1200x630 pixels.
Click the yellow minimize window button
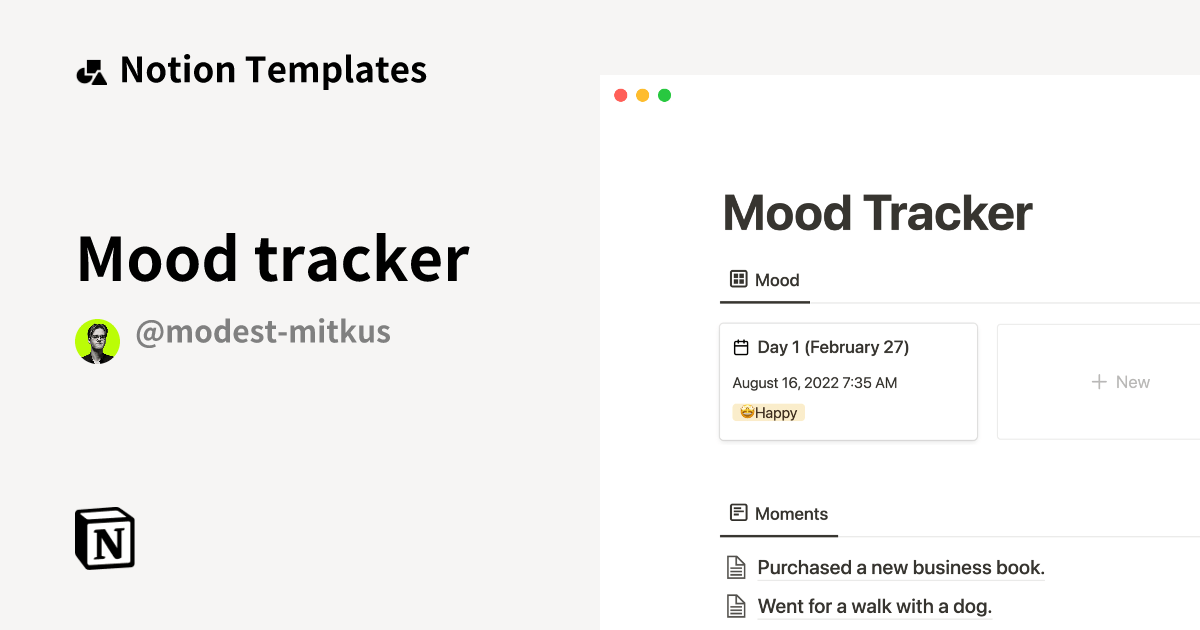642,96
